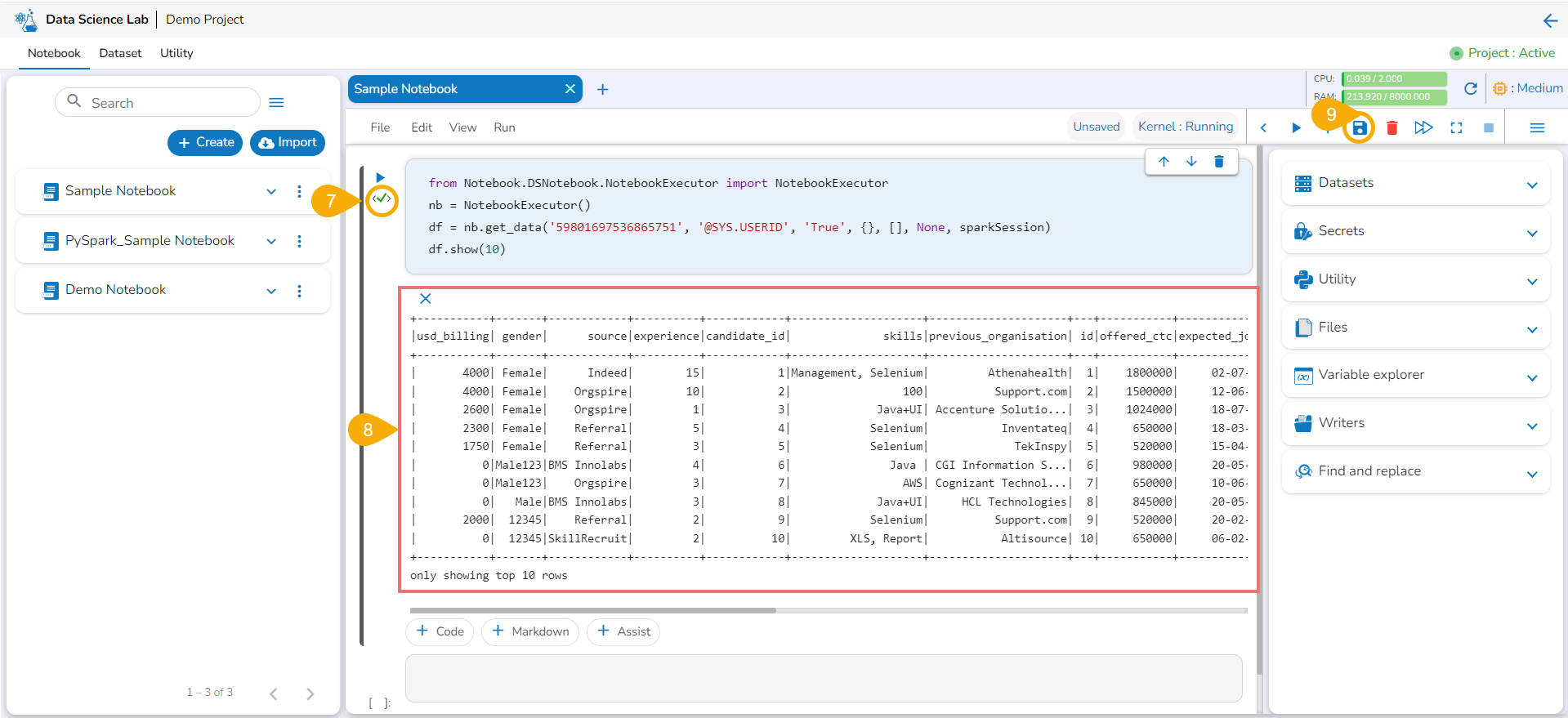Run the first code cell
Screen dimensions: 1568x718
(x=380, y=177)
